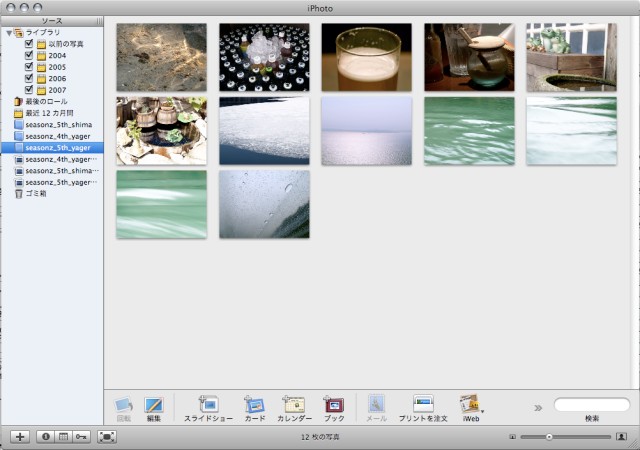Click the カード (Card) icon

(254, 405)
